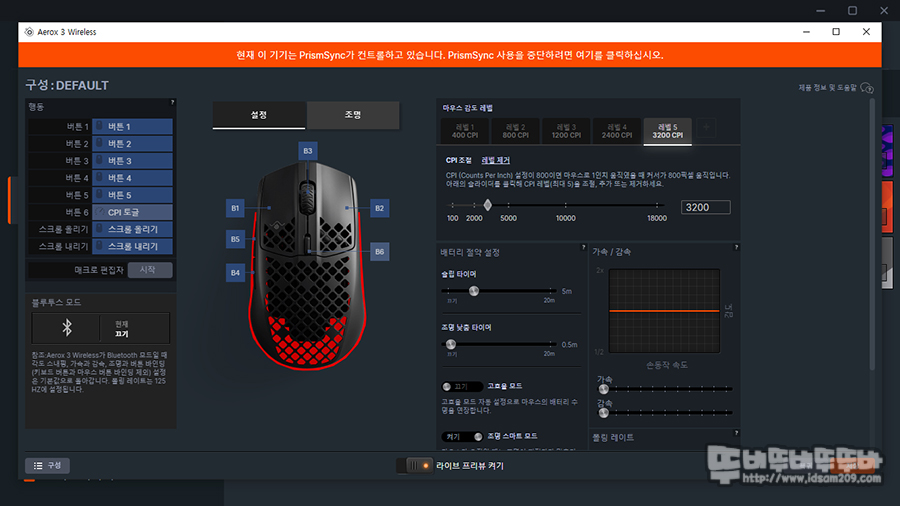Open the 스크롤 내리기 action dropdown
Image resolution: width=900 pixels, height=506 pixels.
click(x=132, y=246)
